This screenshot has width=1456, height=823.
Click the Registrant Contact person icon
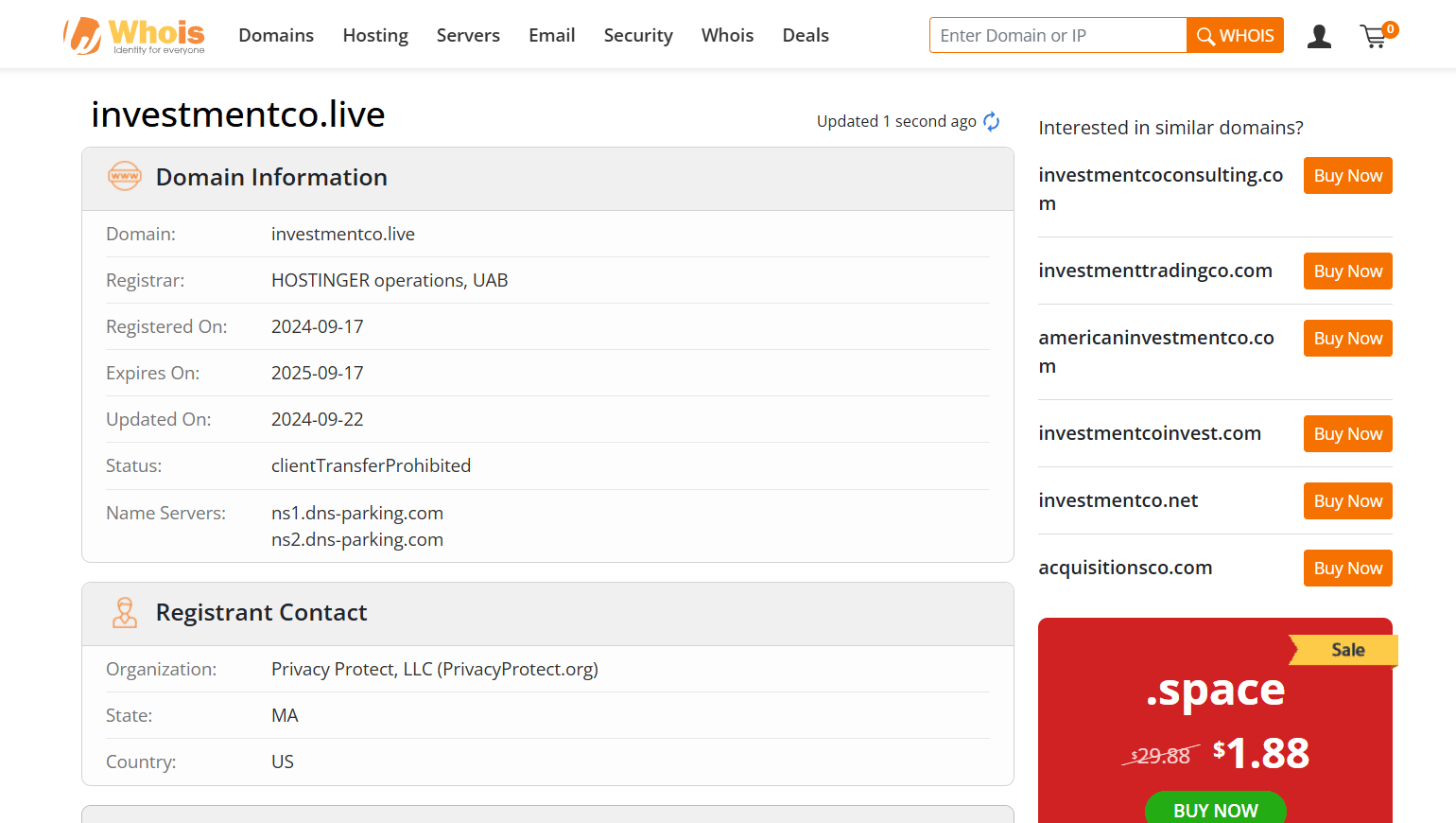pyautogui.click(x=125, y=612)
